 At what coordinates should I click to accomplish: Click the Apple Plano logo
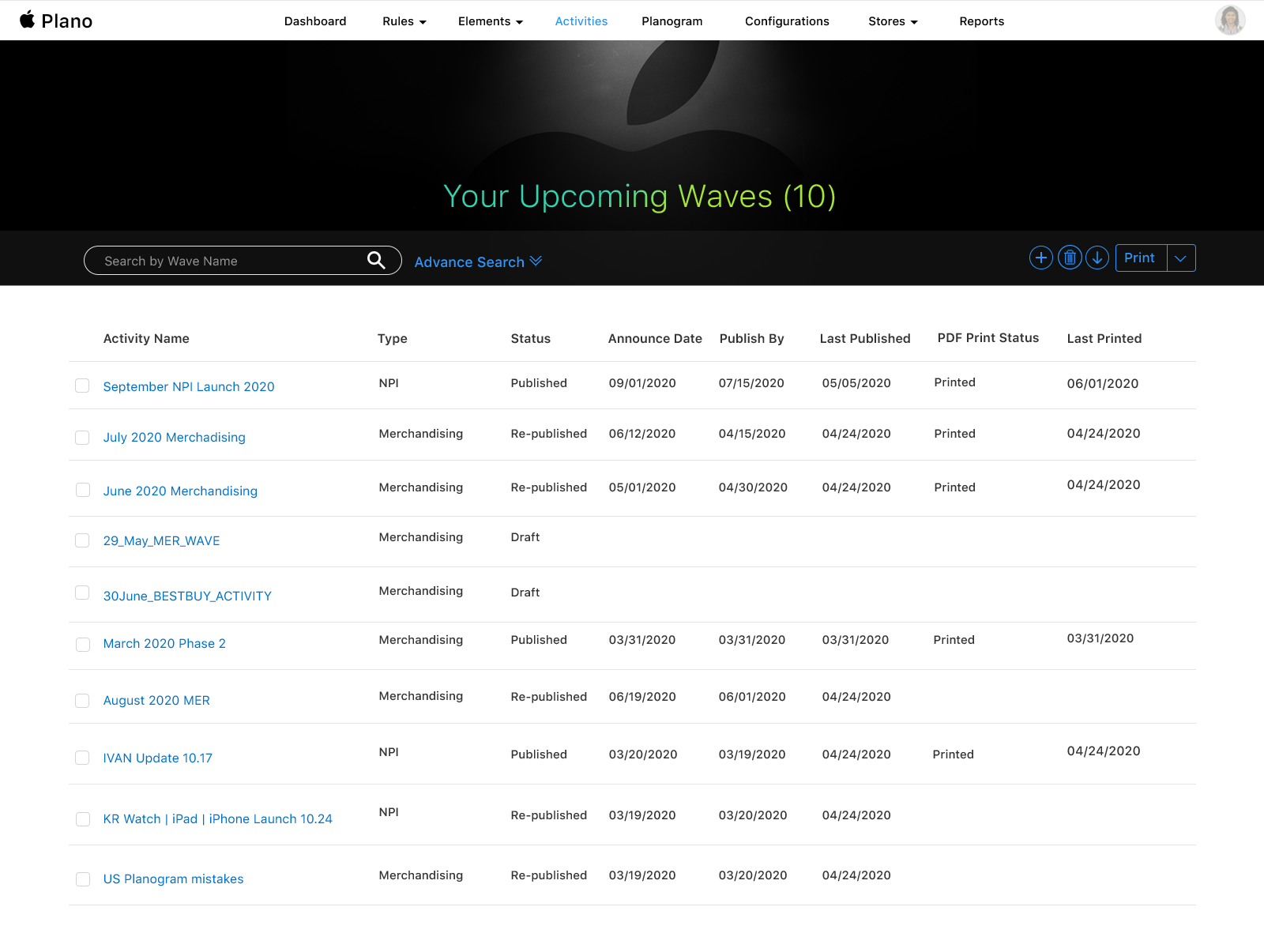[55, 21]
